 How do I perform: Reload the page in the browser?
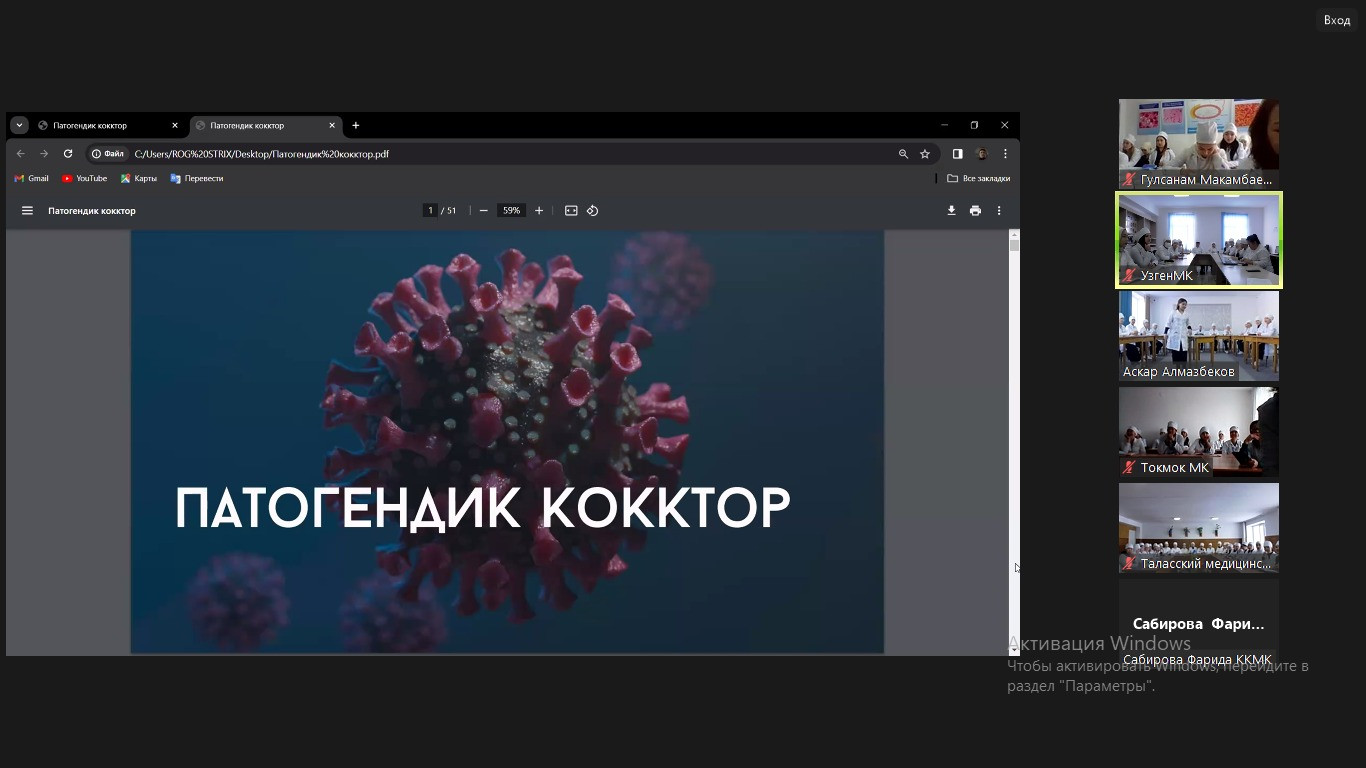(68, 154)
